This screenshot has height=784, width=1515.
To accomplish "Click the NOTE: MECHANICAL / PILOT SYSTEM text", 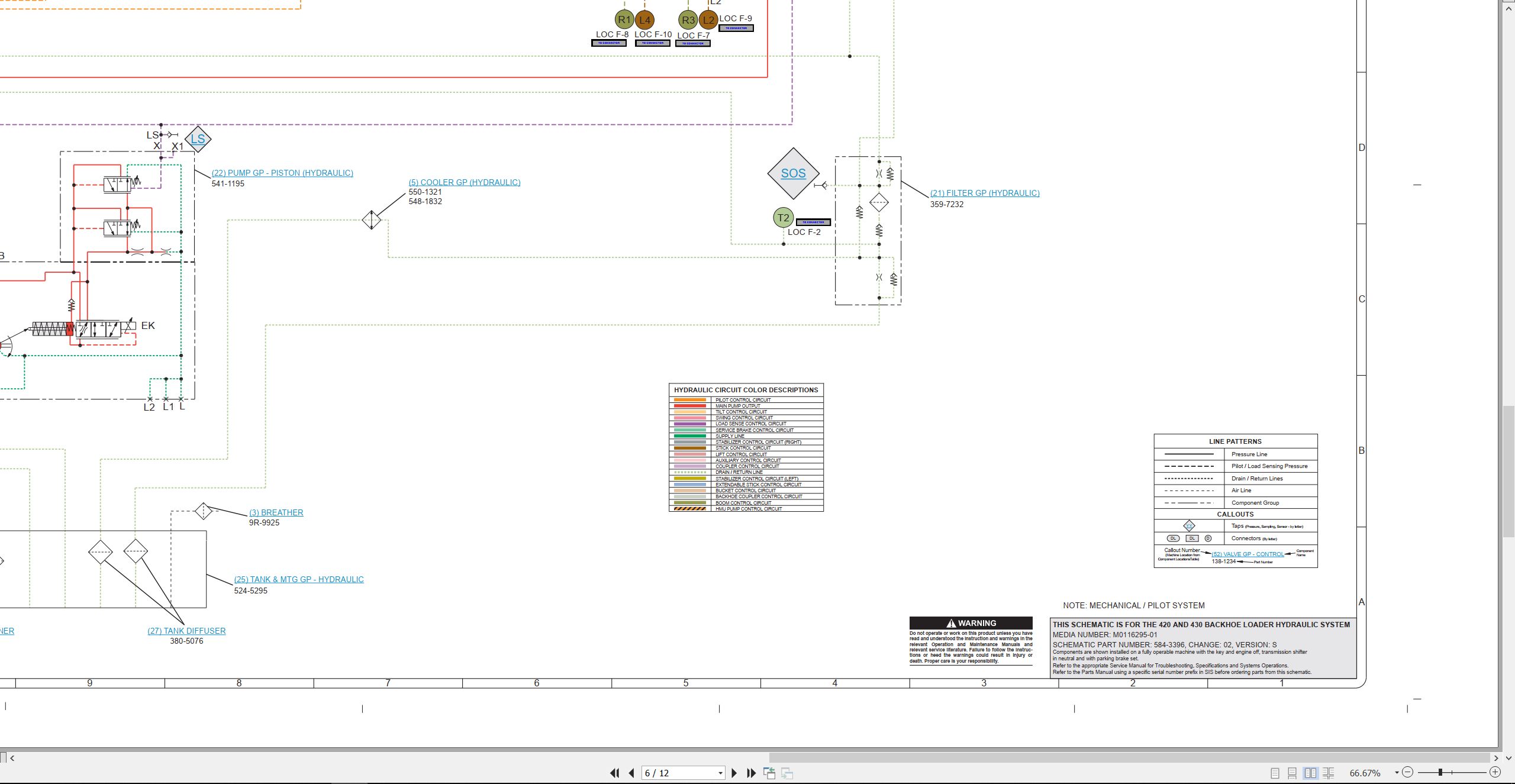I will point(1134,605).
